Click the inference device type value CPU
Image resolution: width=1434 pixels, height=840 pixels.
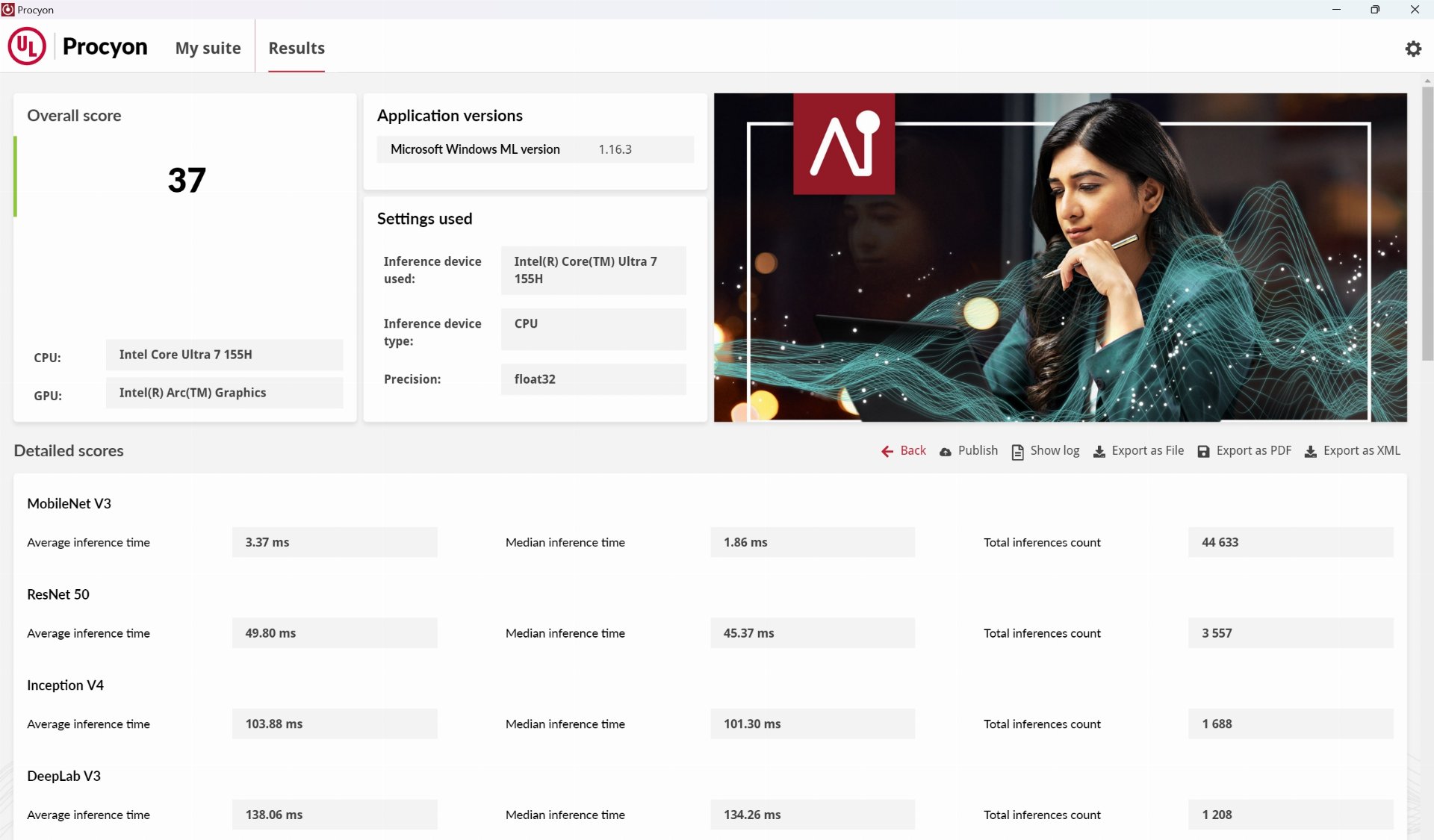tap(593, 329)
